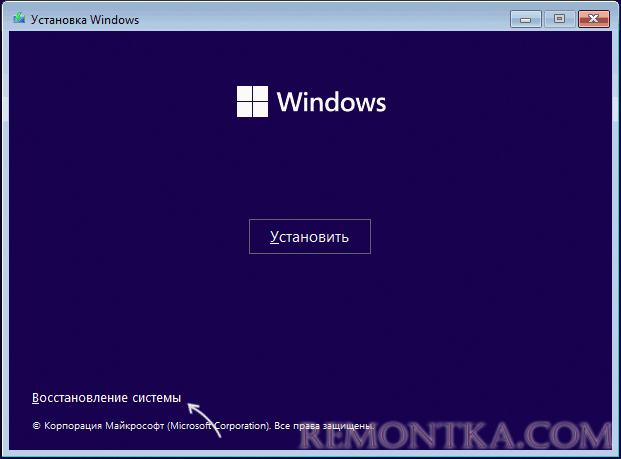Image resolution: width=621 pixels, height=459 pixels.
Task: Click the Microsoft Corporation copyright text
Action: coord(203,426)
